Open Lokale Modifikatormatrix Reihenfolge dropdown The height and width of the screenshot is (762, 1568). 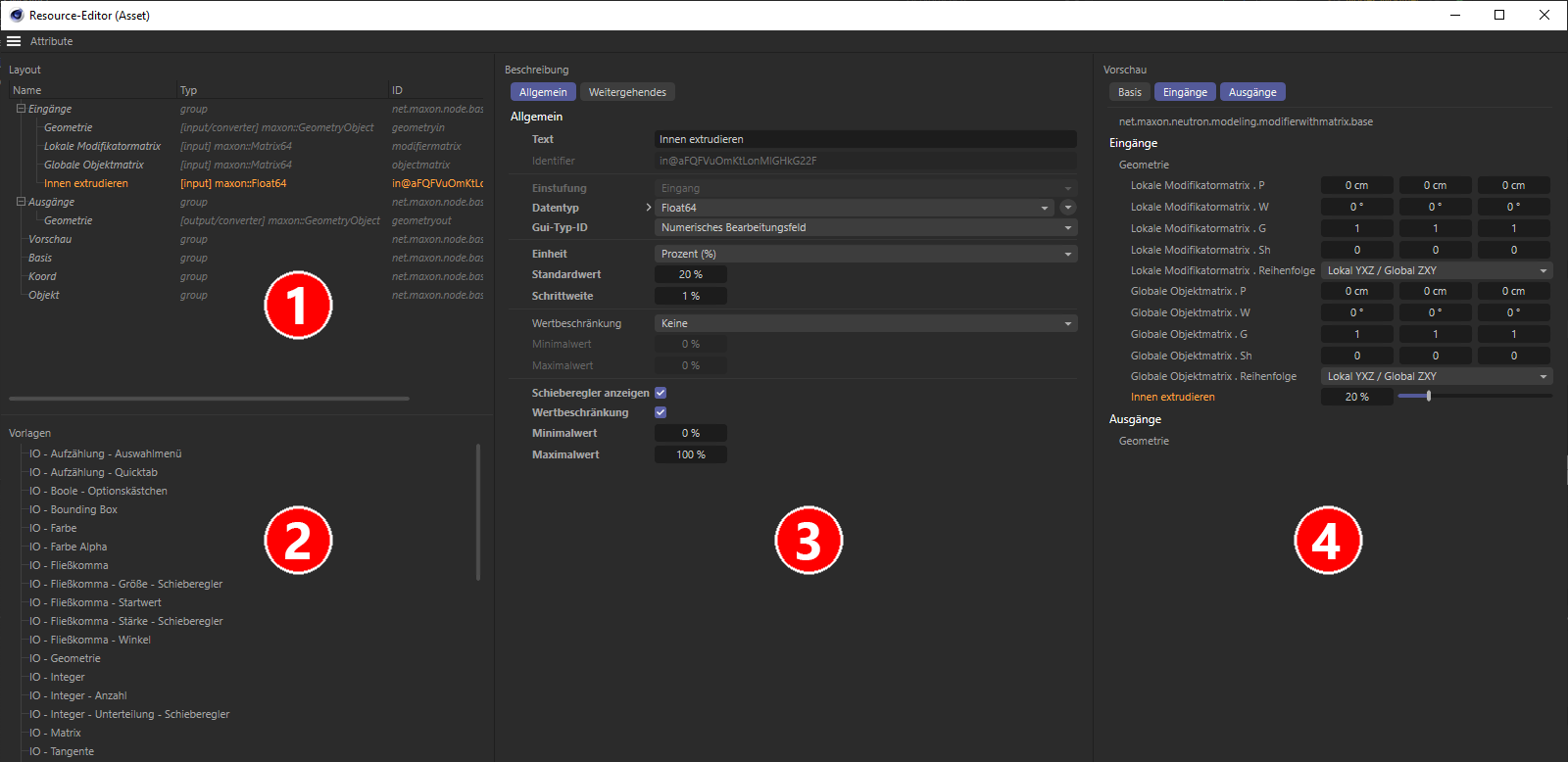(1436, 270)
